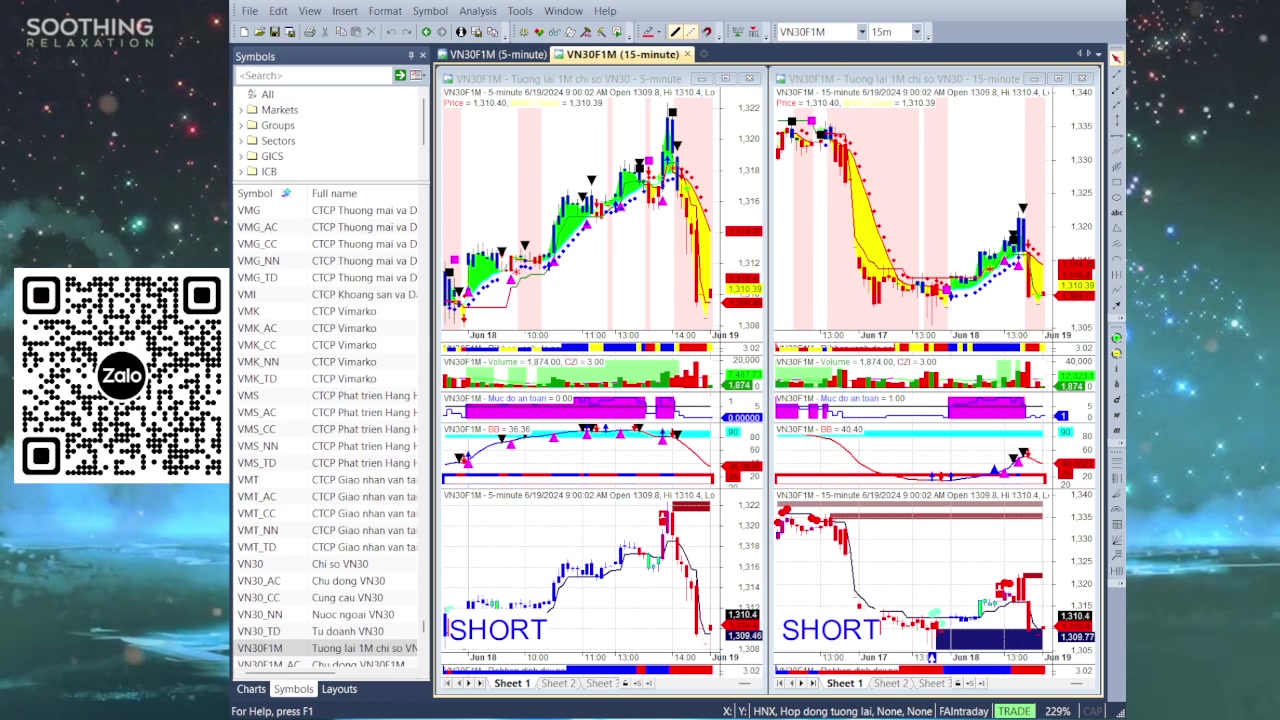Click the Redo arrow icon

pos(406,32)
